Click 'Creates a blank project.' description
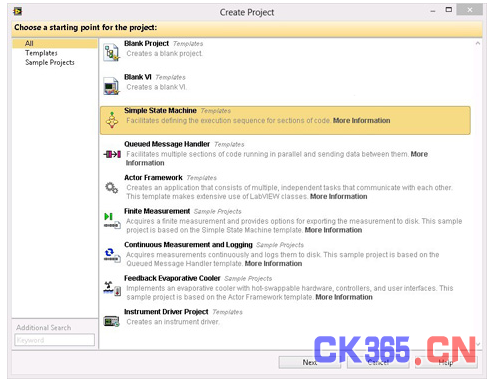Viewport: 491px width, 385px height. pos(164,53)
